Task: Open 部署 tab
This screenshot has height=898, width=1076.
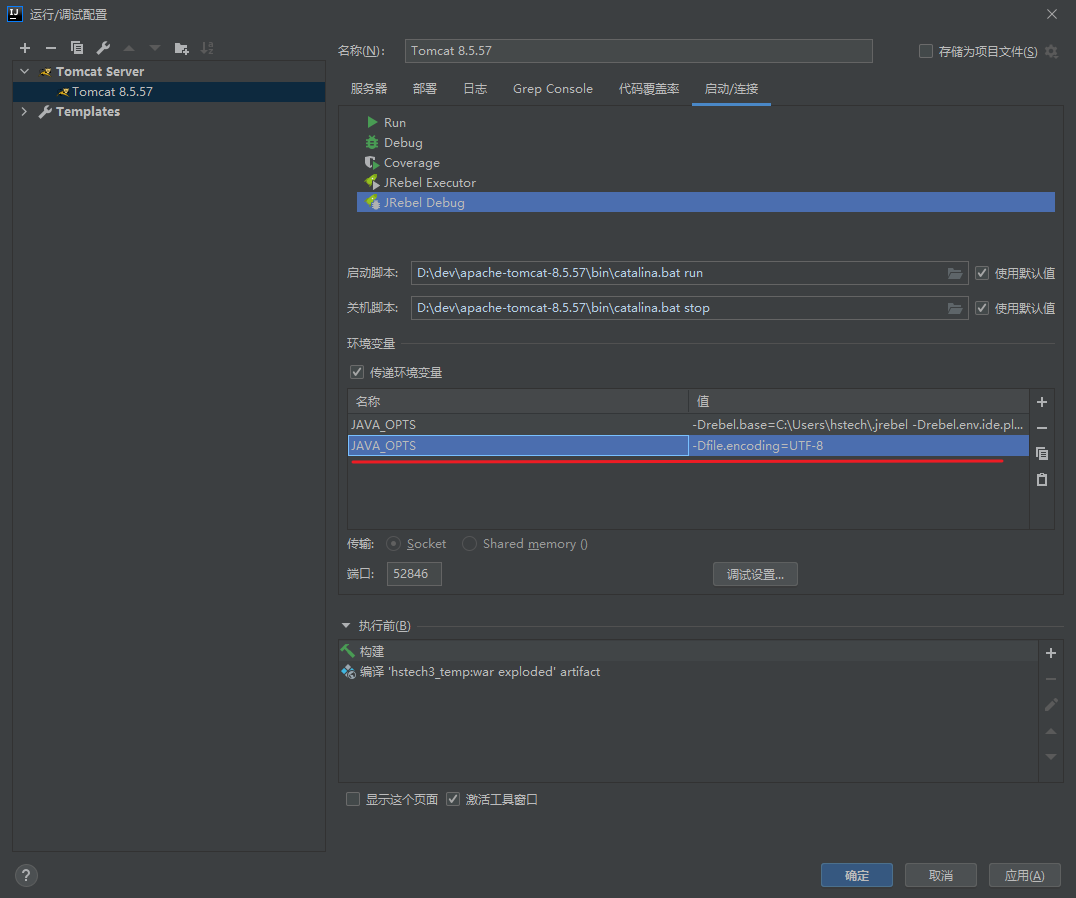Action: [x=425, y=88]
